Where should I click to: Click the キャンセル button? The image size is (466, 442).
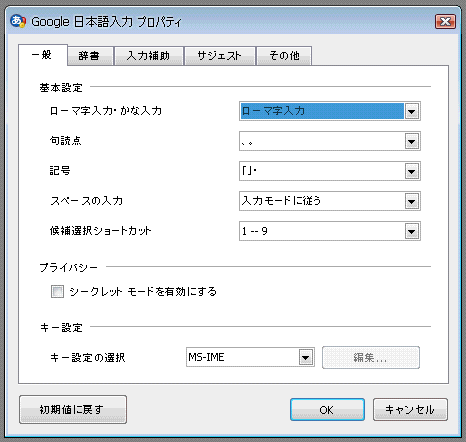coord(410,409)
